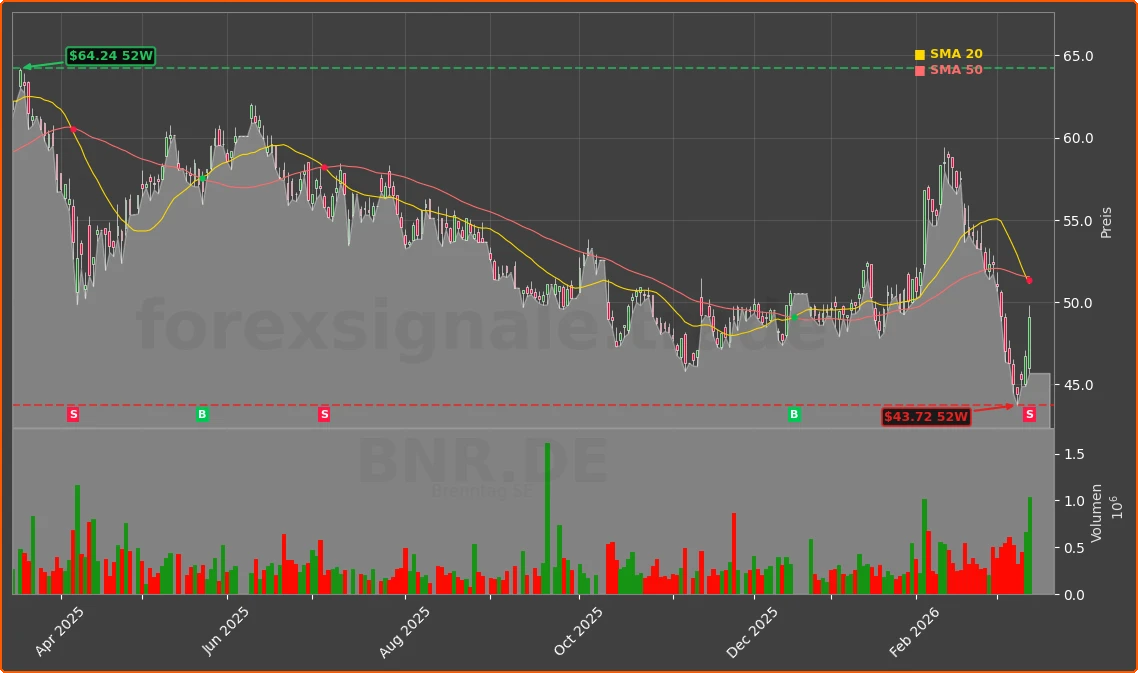Click the $43.72 52W low label
1138x673 pixels.
coord(926,414)
